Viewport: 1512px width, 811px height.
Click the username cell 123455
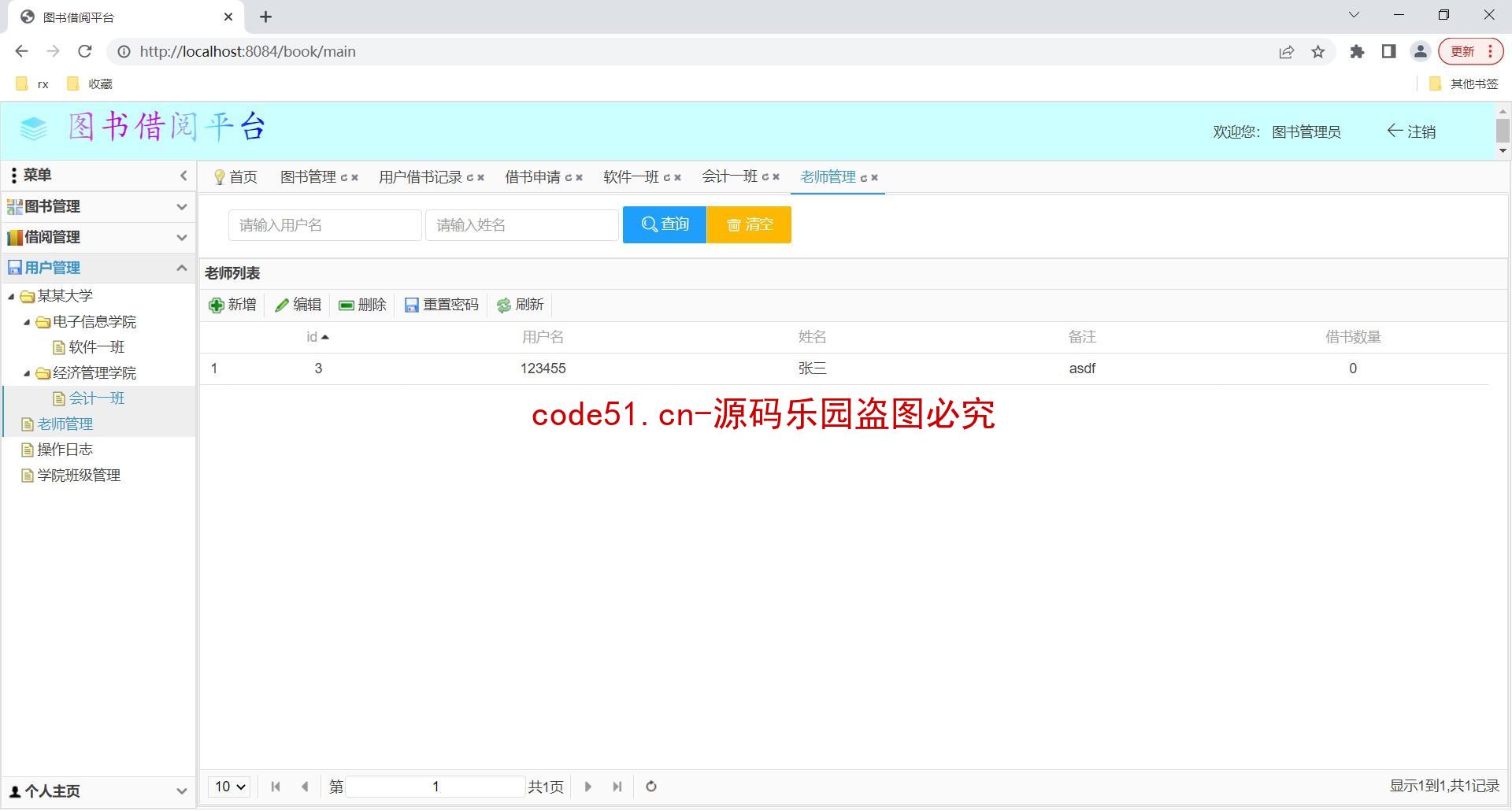pyautogui.click(x=543, y=368)
